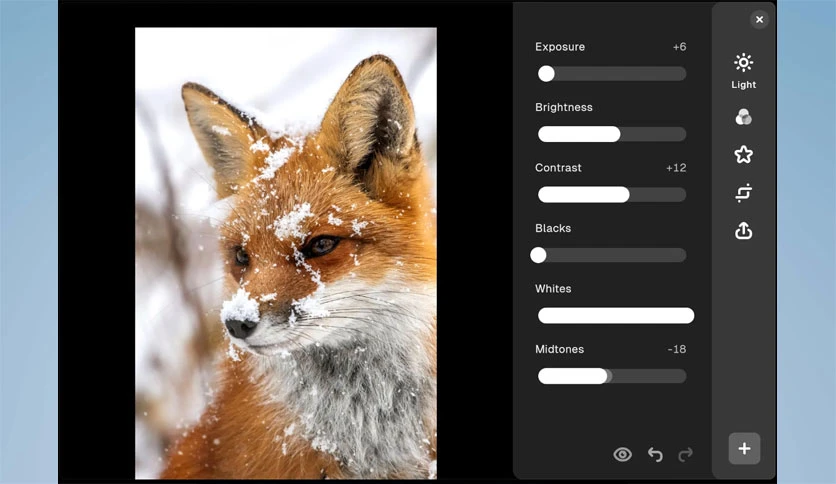The width and height of the screenshot is (836, 484).
Task: Click the Blacks slider handle
Action: (538, 255)
